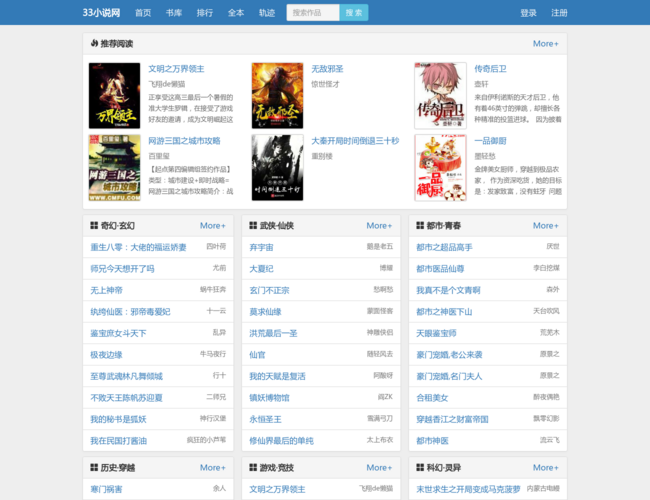The height and width of the screenshot is (500, 650).
Task: Open recommended title 一品御厨
Action: 490,141
